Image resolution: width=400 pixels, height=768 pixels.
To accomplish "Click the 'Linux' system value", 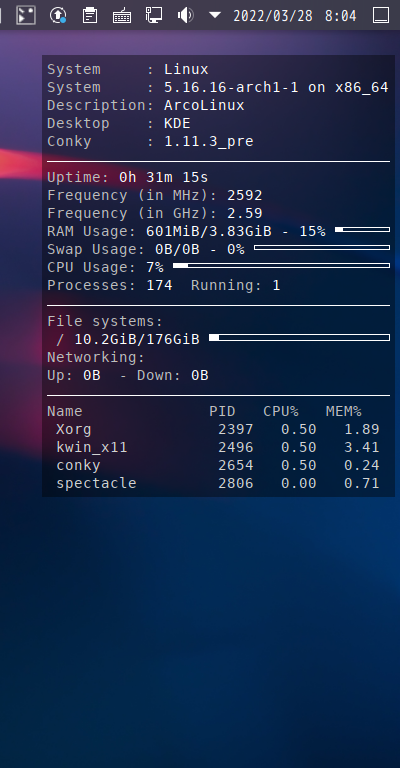I will coord(186,70).
